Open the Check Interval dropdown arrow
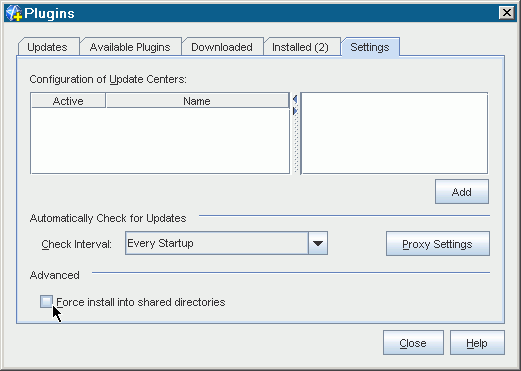Viewport: 521px width, 371px height. pos(318,243)
